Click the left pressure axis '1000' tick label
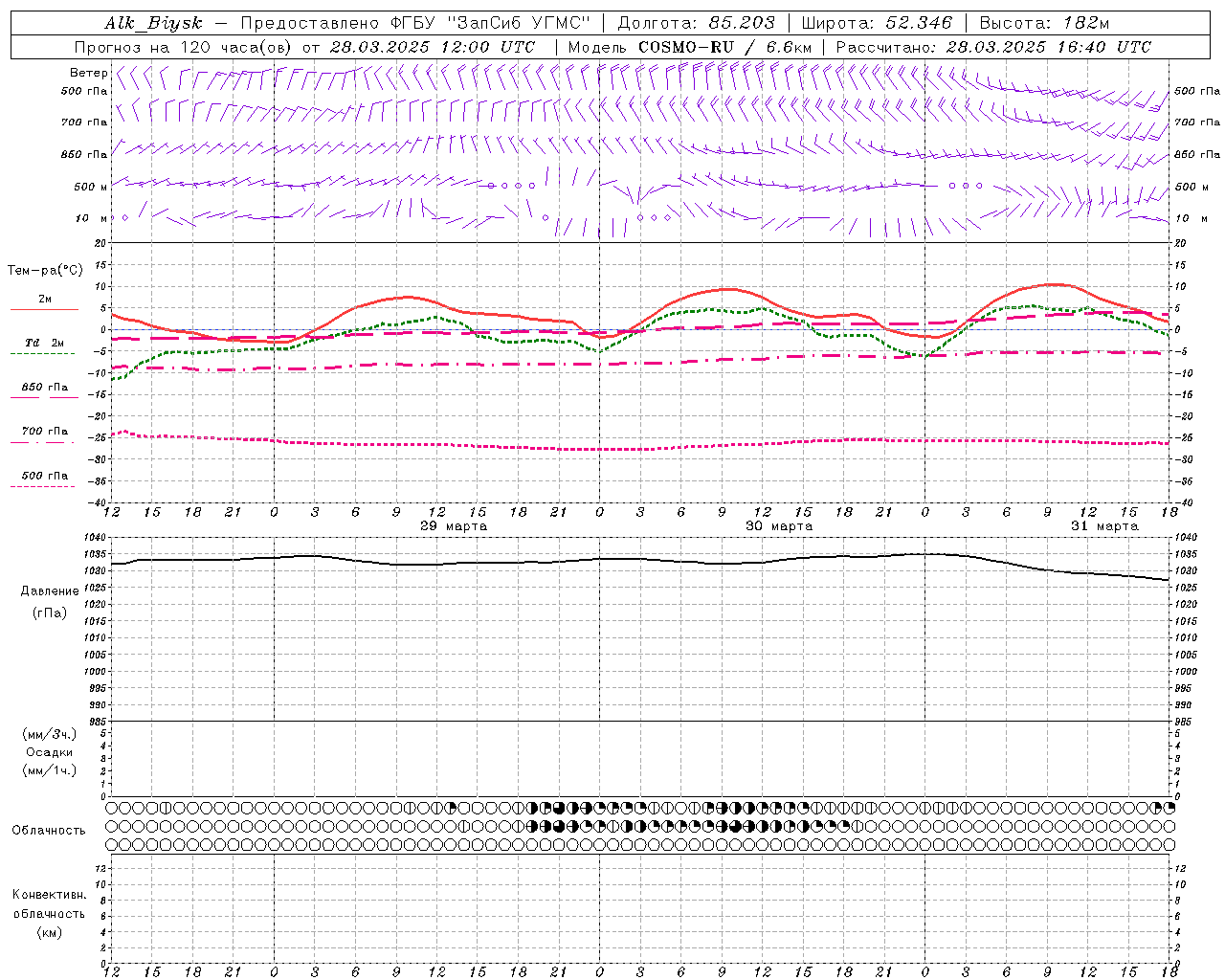 (97, 671)
